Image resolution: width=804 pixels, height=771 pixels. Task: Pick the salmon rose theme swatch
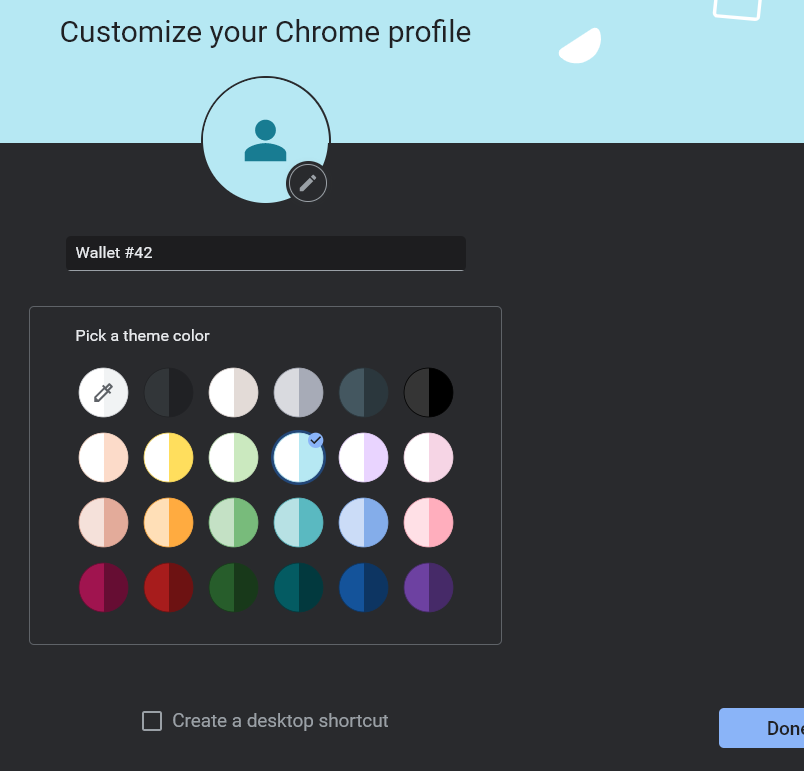tap(104, 522)
